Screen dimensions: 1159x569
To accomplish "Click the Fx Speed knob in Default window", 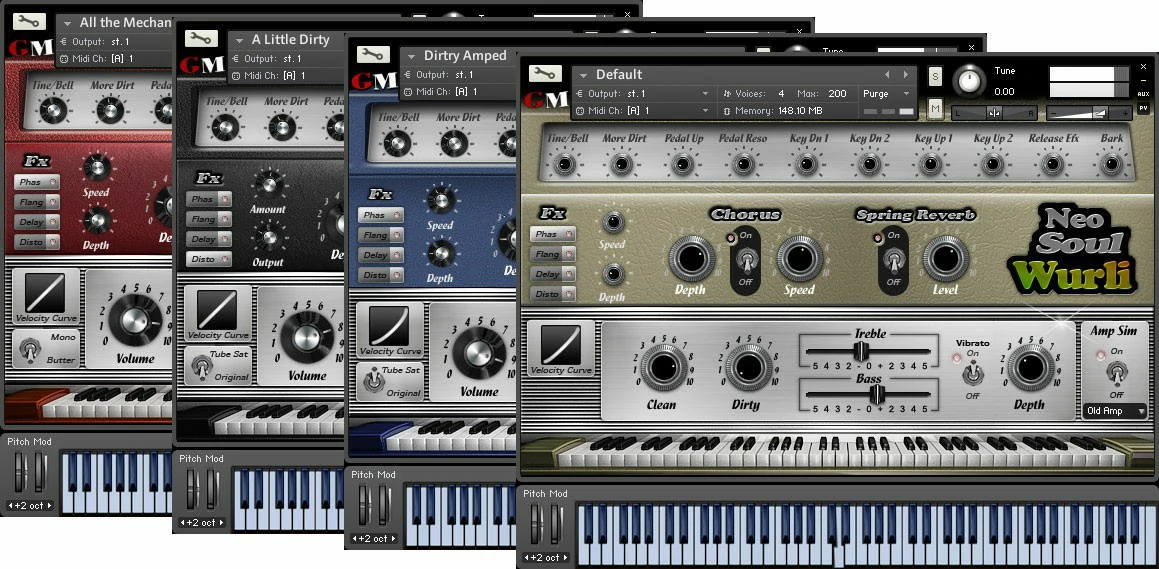I will 613,222.
